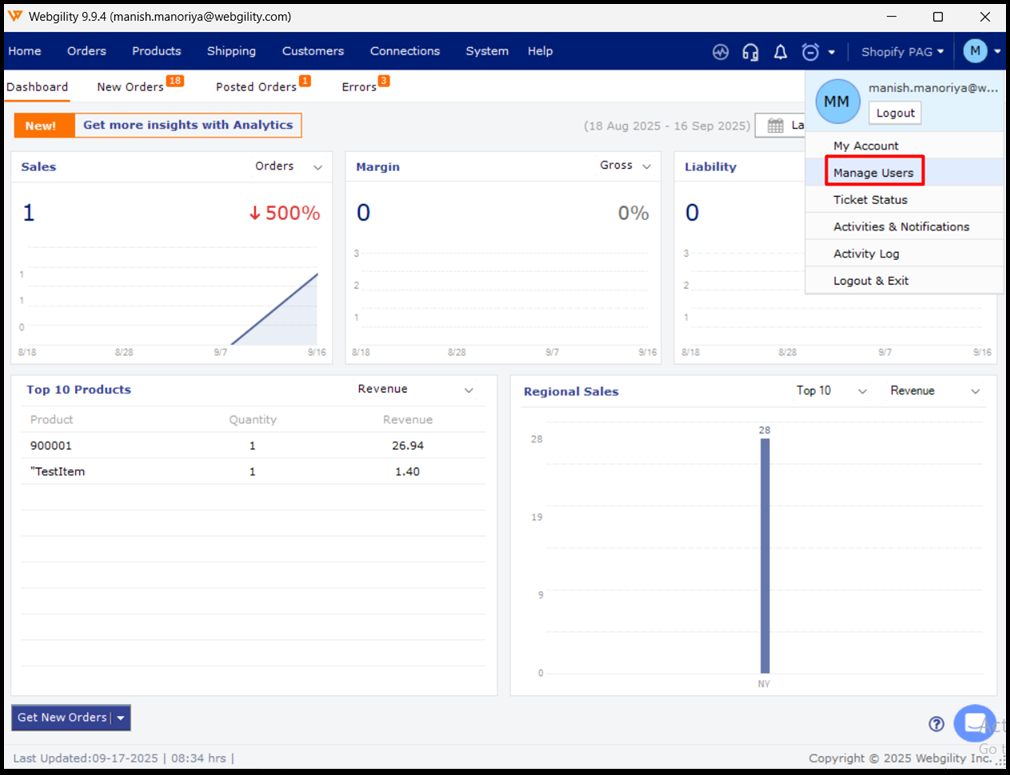Click the activity pulse monitor icon
Screen dimensions: 1010x775
(720, 52)
